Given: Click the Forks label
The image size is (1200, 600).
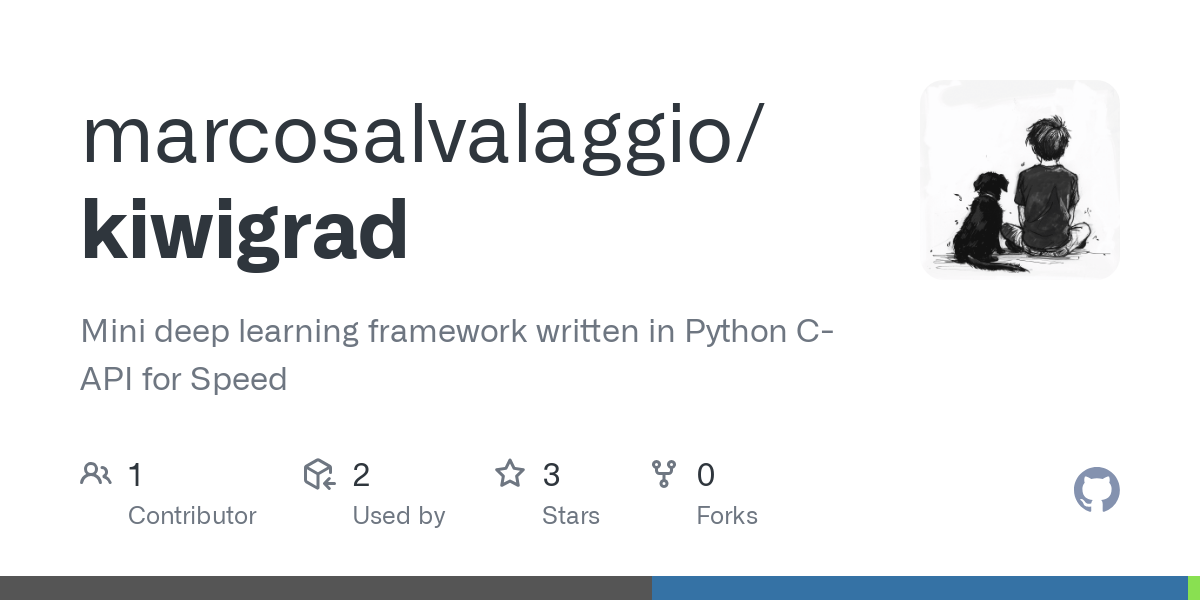Looking at the screenshot, I should [x=727, y=516].
